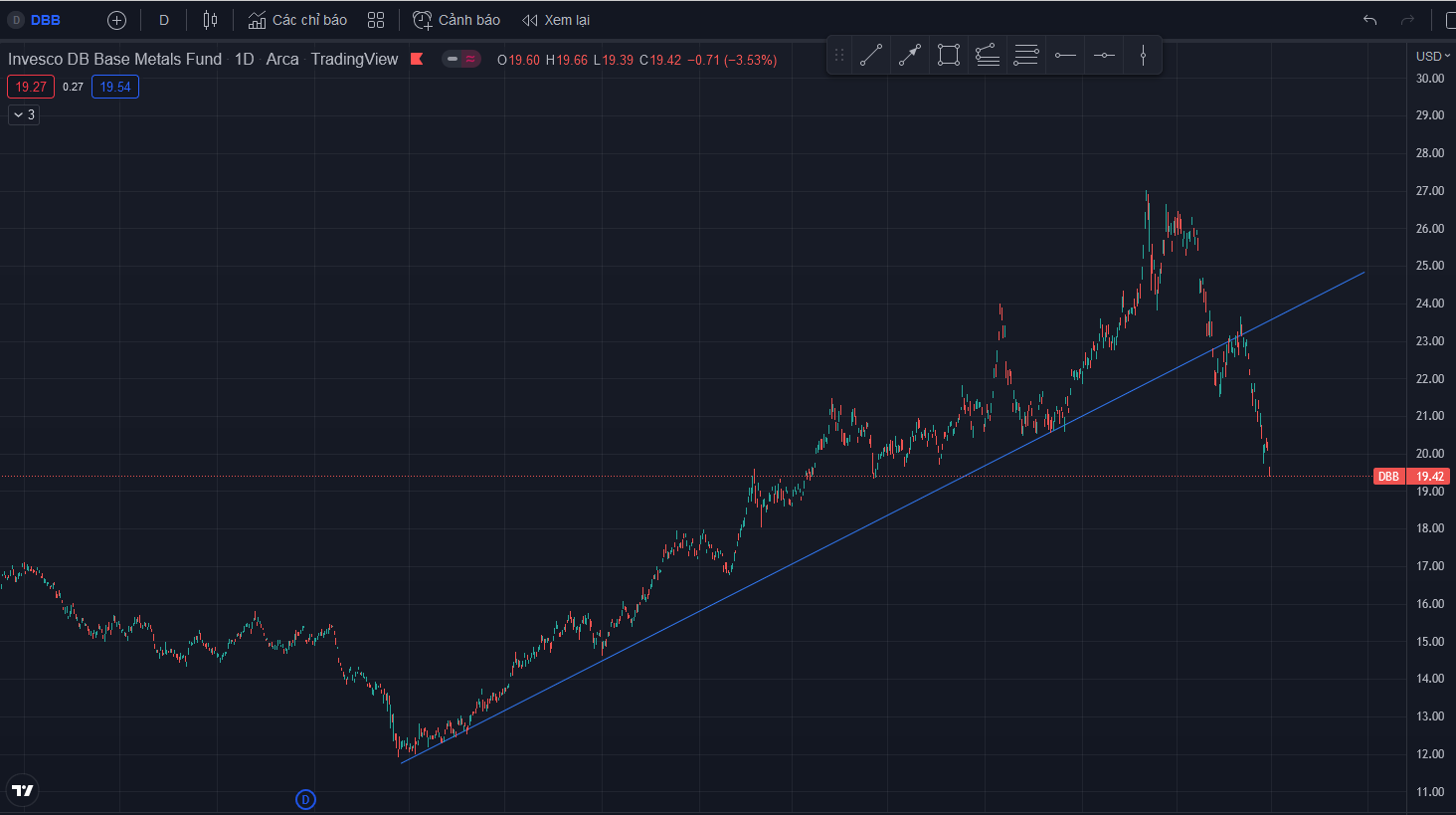This screenshot has height=815, width=1456.
Task: Select the Fib retracement tool
Action: 1026,56
